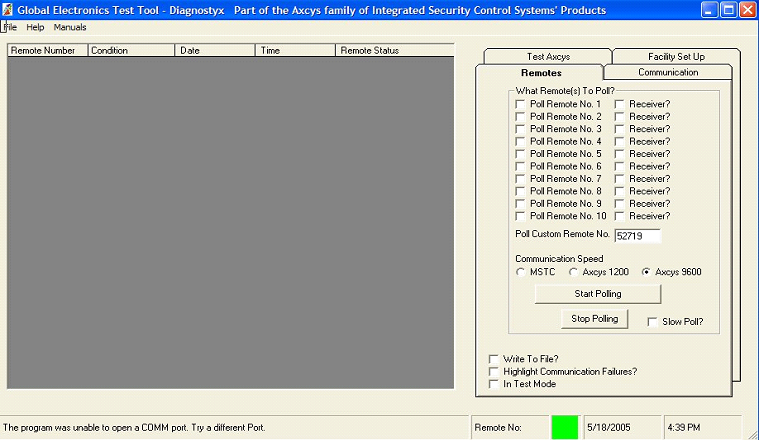Viewport: 761px width, 441px height.
Task: Check Receiver? for Remote No. 4
Action: click(x=619, y=142)
